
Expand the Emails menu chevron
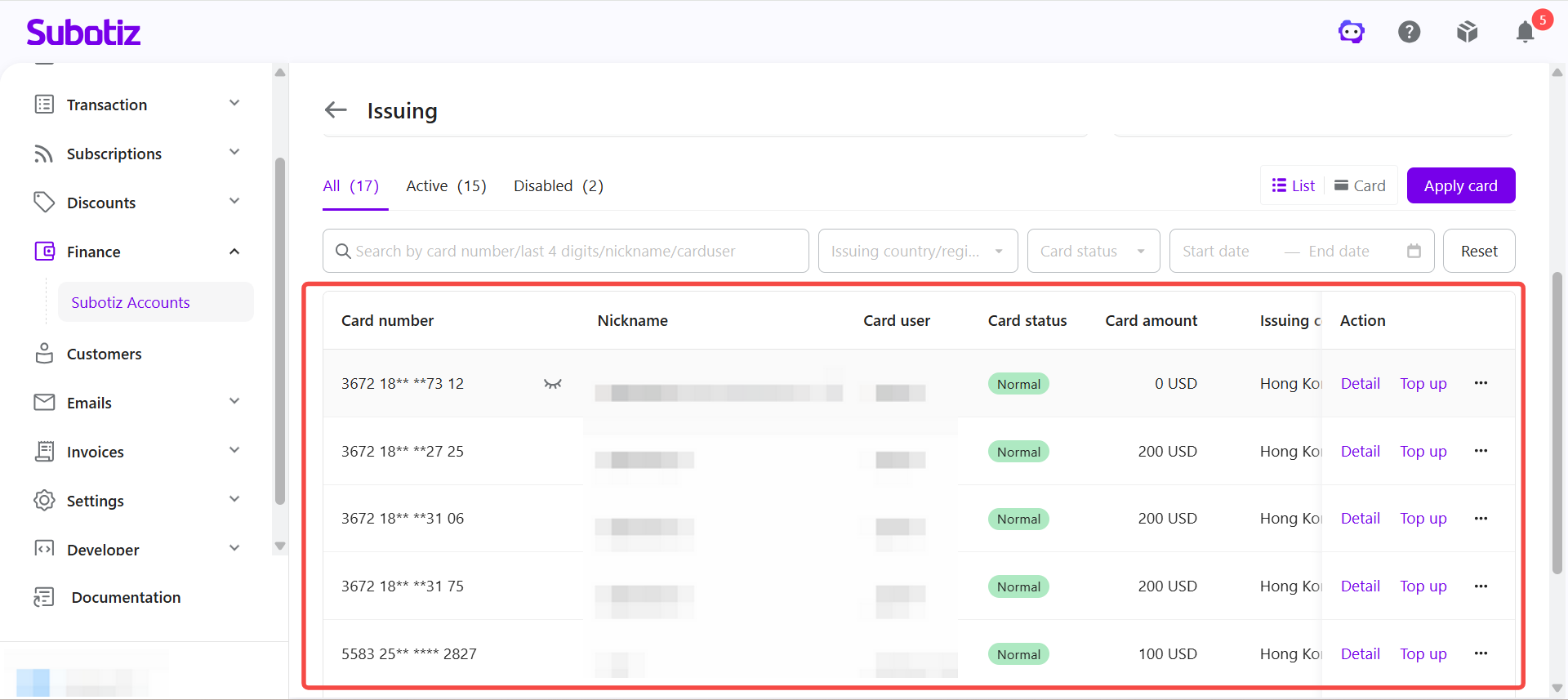(x=234, y=401)
